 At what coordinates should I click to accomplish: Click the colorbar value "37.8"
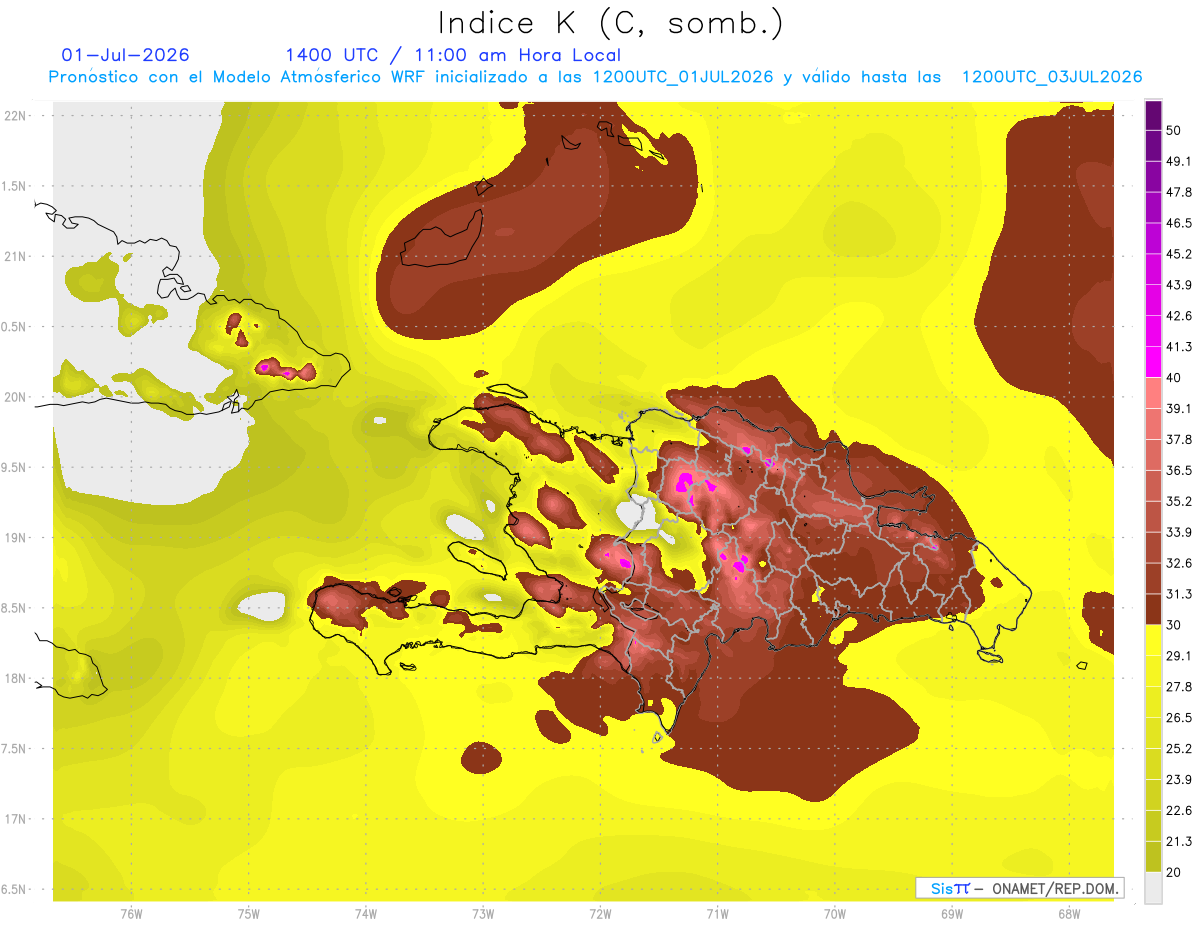tap(1179, 439)
